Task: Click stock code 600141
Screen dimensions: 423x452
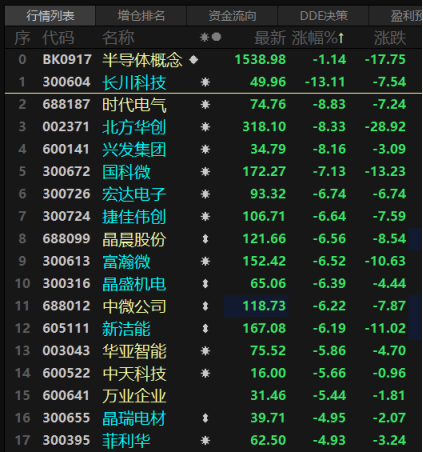Action: [66, 149]
